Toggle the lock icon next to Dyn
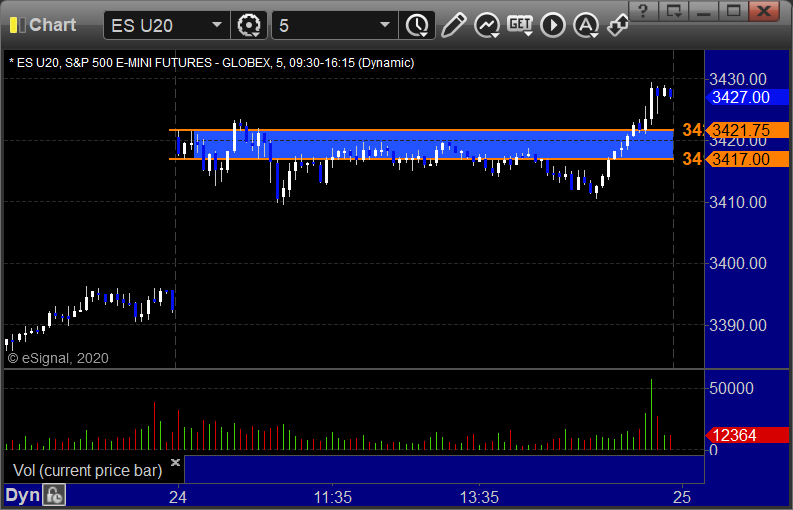The width and height of the screenshot is (793, 510). pos(54,495)
